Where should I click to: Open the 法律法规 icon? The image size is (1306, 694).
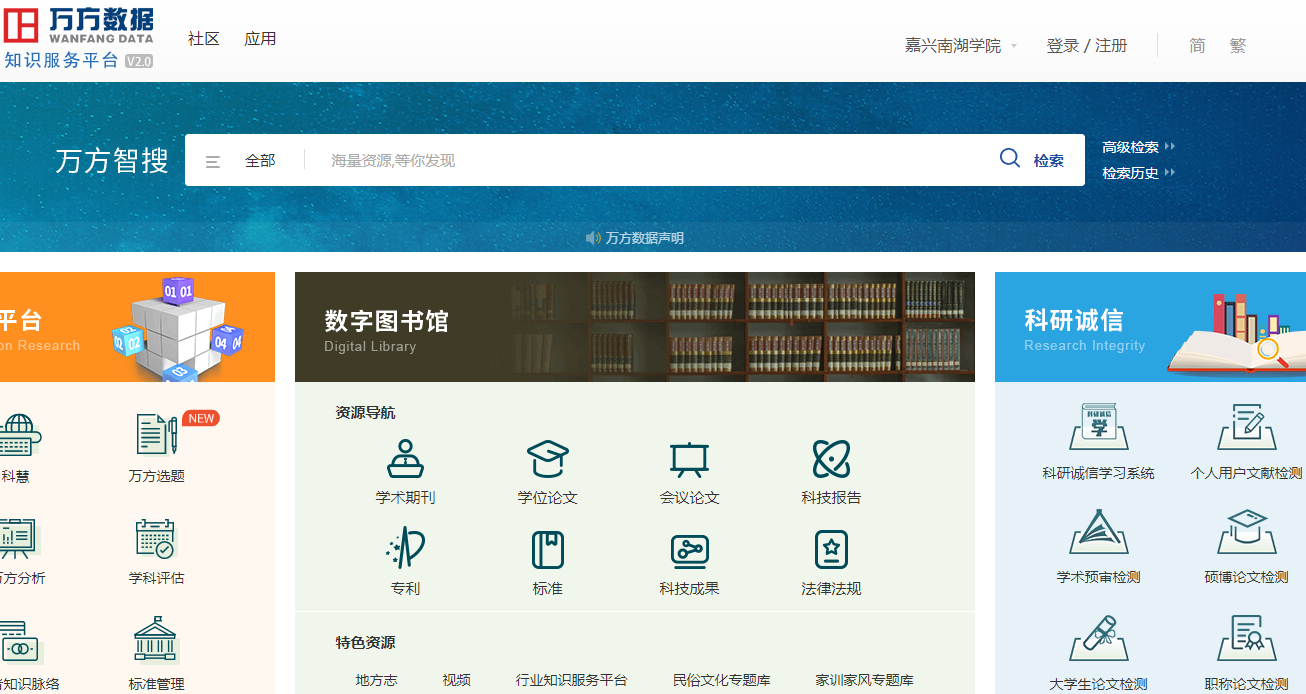(x=831, y=550)
